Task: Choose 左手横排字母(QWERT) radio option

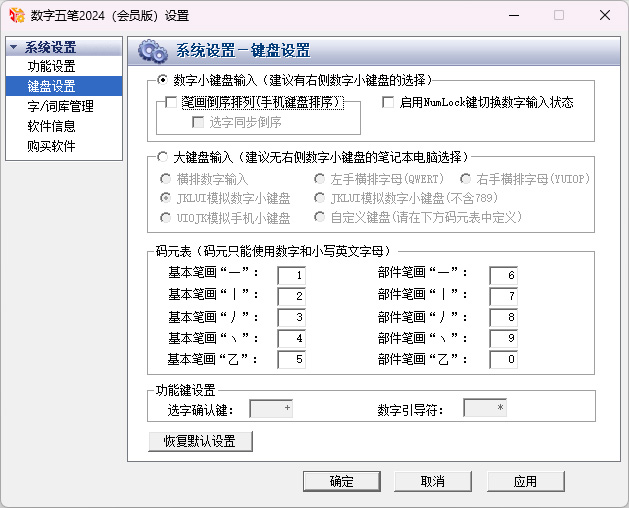Action: click(x=319, y=179)
